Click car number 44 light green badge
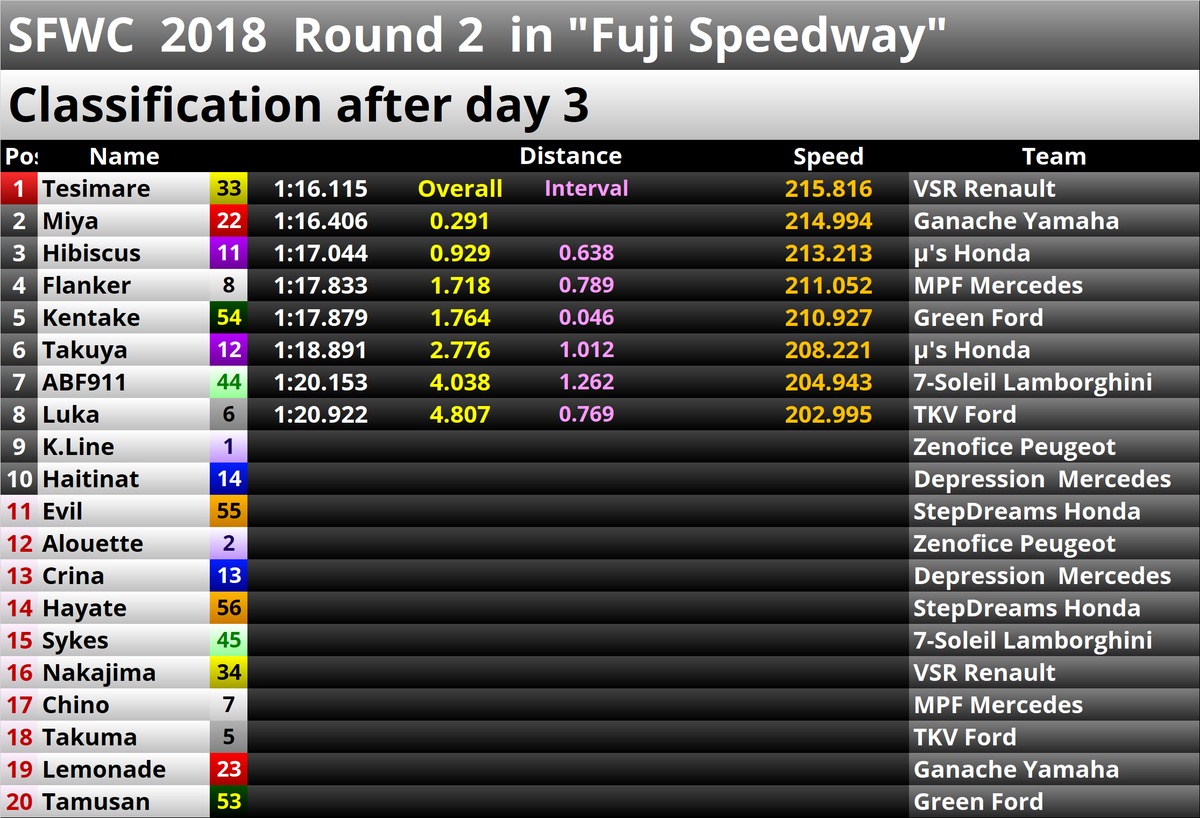Viewport: 1200px width, 818px height. tap(228, 382)
